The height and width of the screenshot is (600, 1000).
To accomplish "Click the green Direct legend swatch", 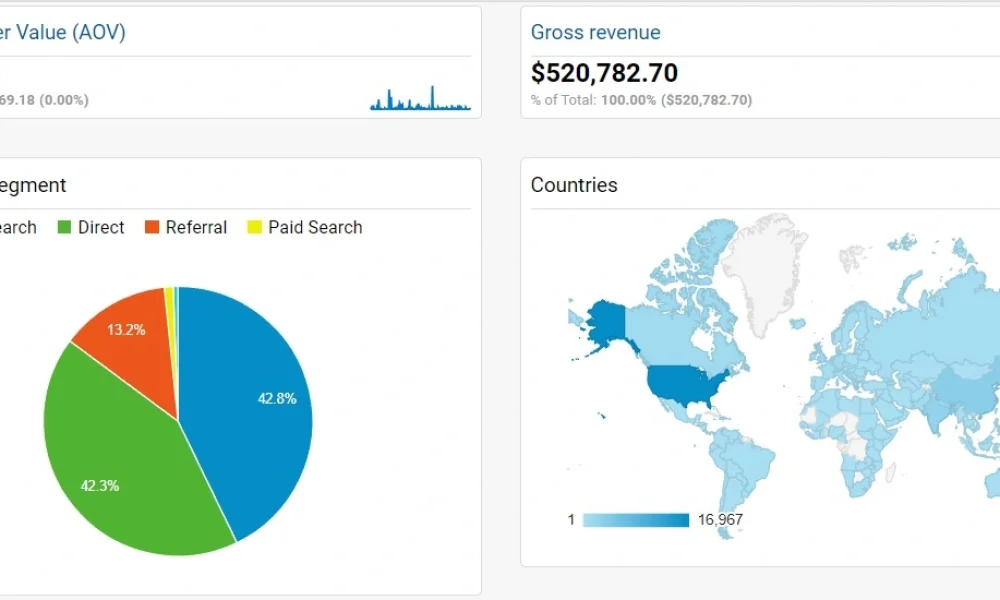I will 65,228.
